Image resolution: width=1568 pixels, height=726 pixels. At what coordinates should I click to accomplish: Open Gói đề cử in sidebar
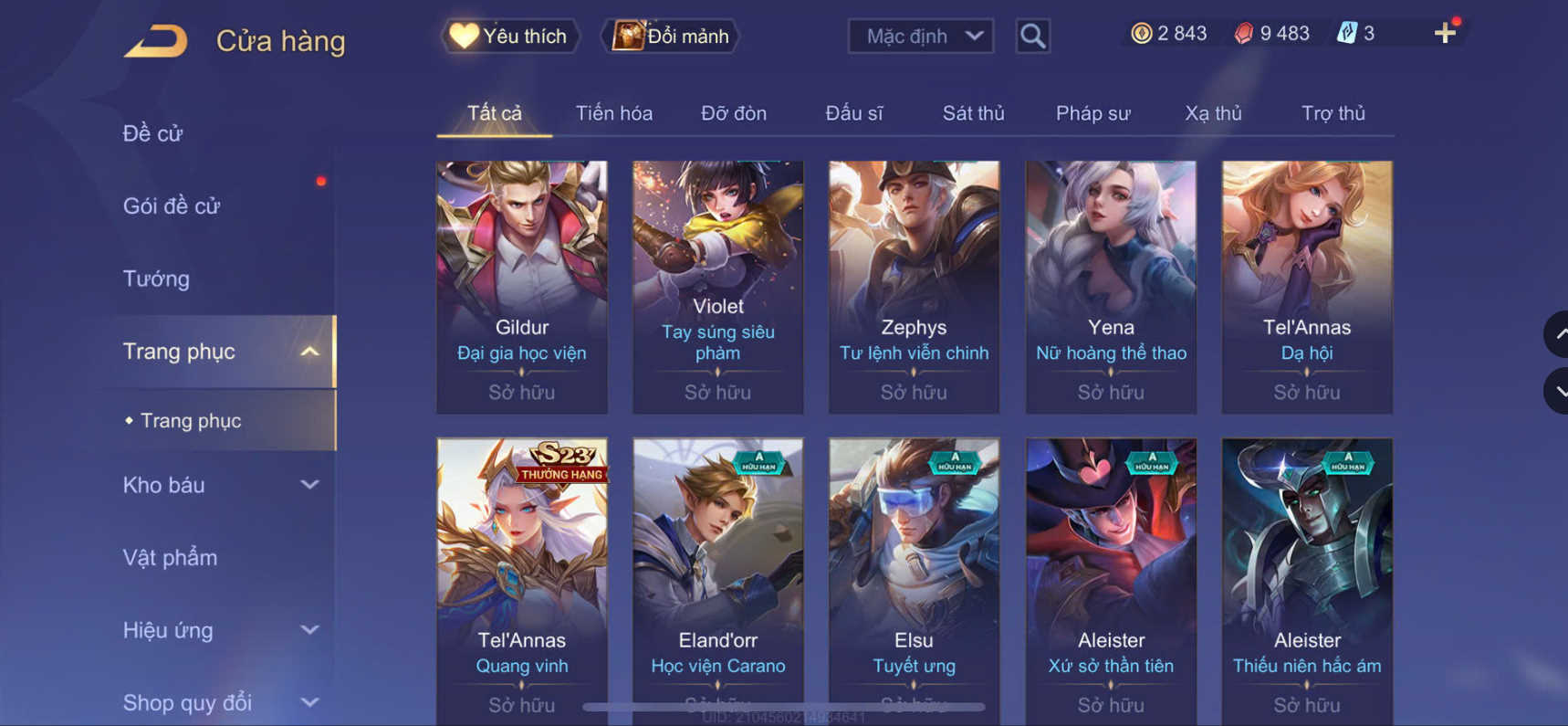click(x=172, y=206)
